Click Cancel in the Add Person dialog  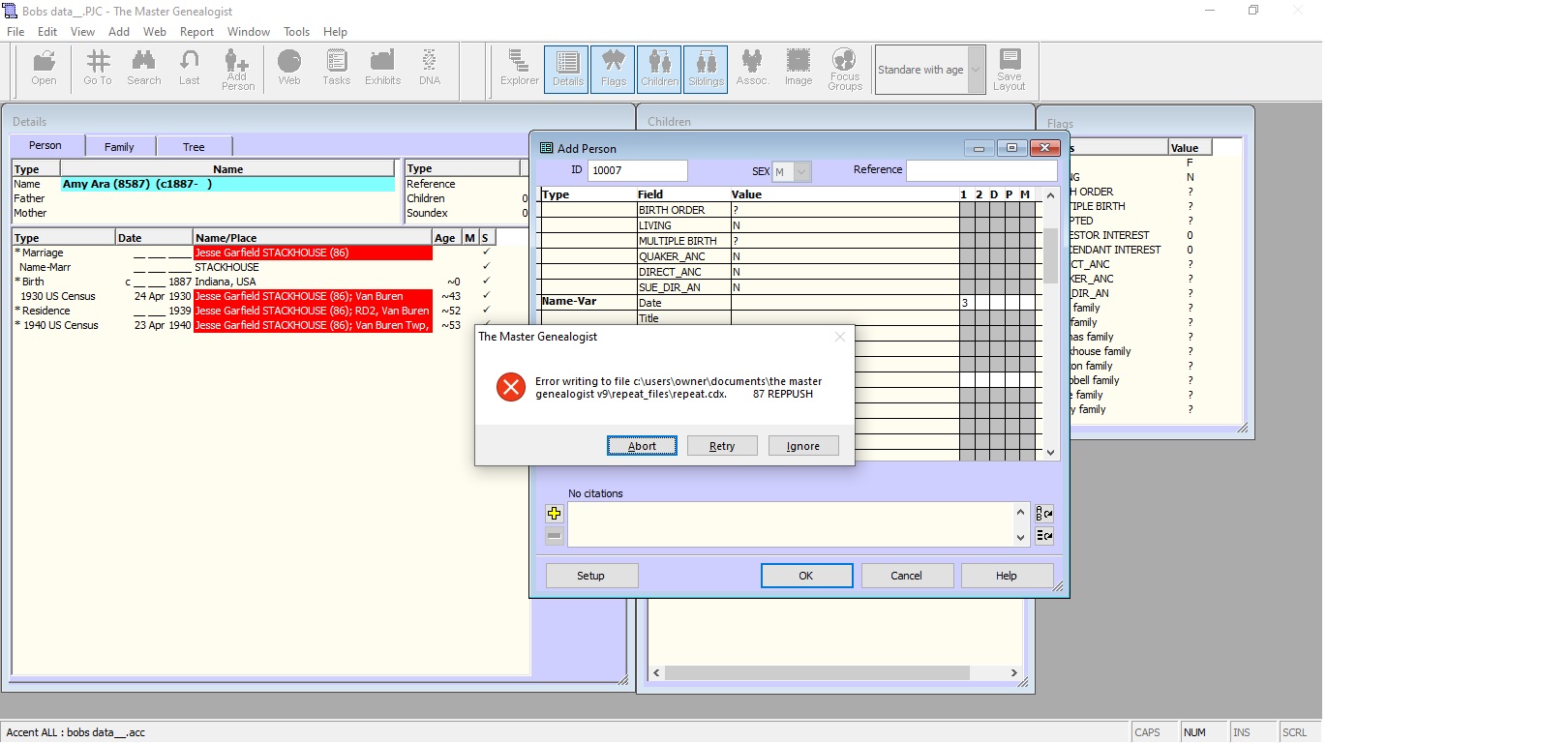tap(907, 576)
